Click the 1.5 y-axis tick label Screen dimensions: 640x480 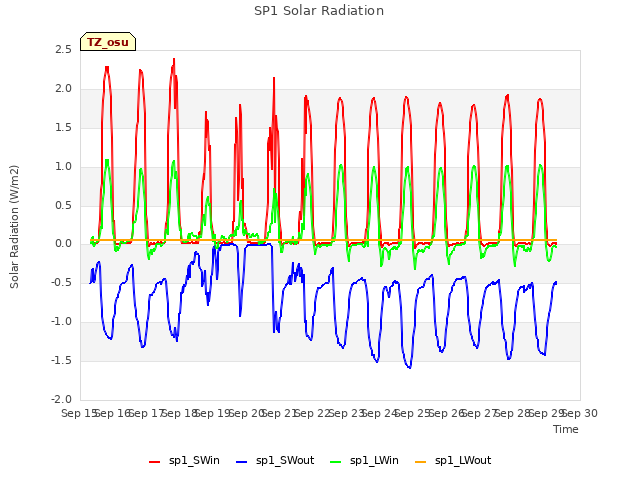coord(63,128)
